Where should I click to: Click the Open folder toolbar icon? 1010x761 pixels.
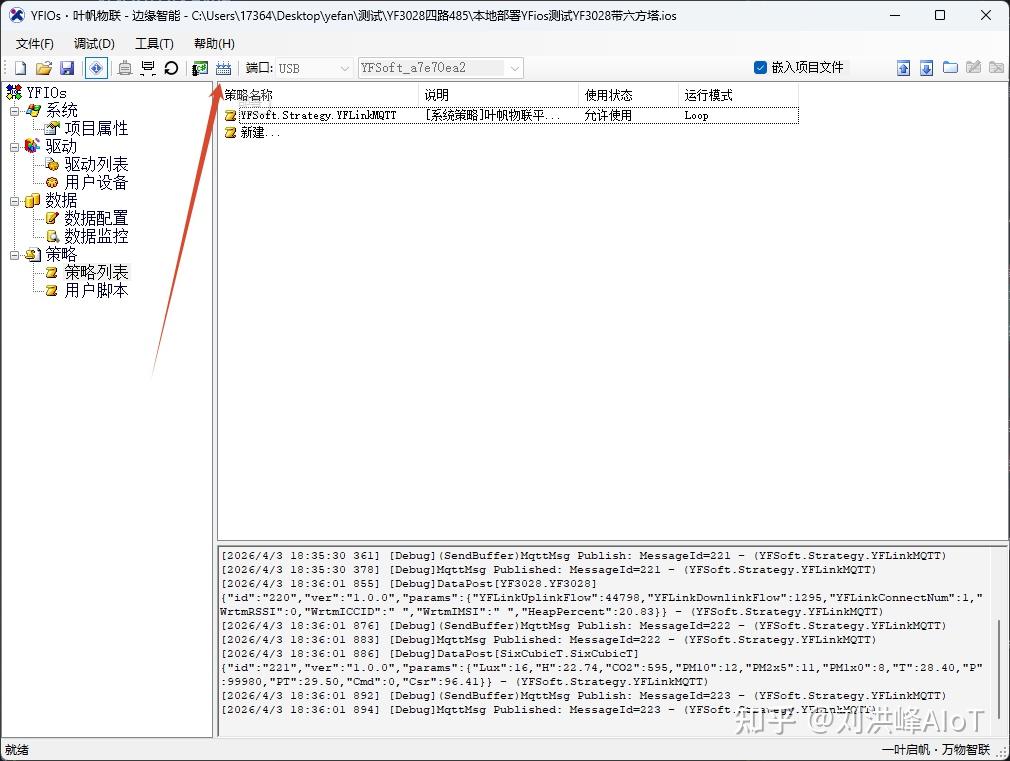click(43, 68)
